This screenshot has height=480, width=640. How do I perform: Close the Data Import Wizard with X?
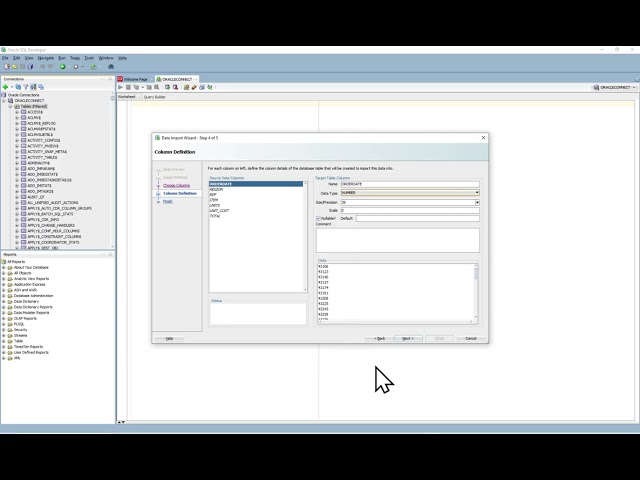[x=483, y=138]
